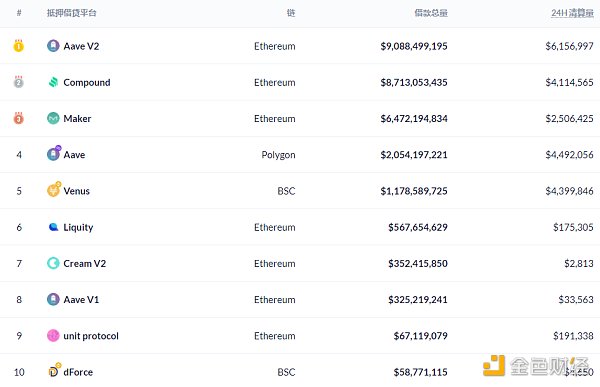Image resolution: width=600 pixels, height=387 pixels.
Task: Click the orange Venus logo icon
Action: (54, 190)
